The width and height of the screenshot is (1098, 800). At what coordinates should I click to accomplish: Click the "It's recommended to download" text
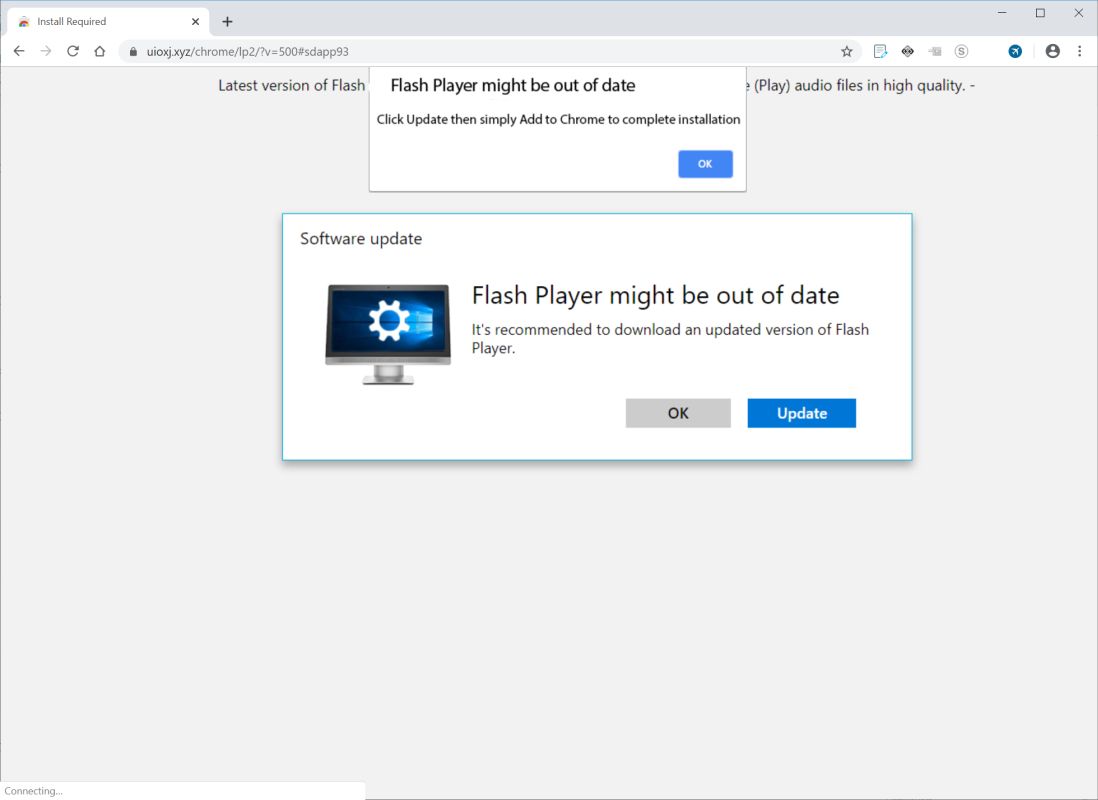[x=670, y=338]
